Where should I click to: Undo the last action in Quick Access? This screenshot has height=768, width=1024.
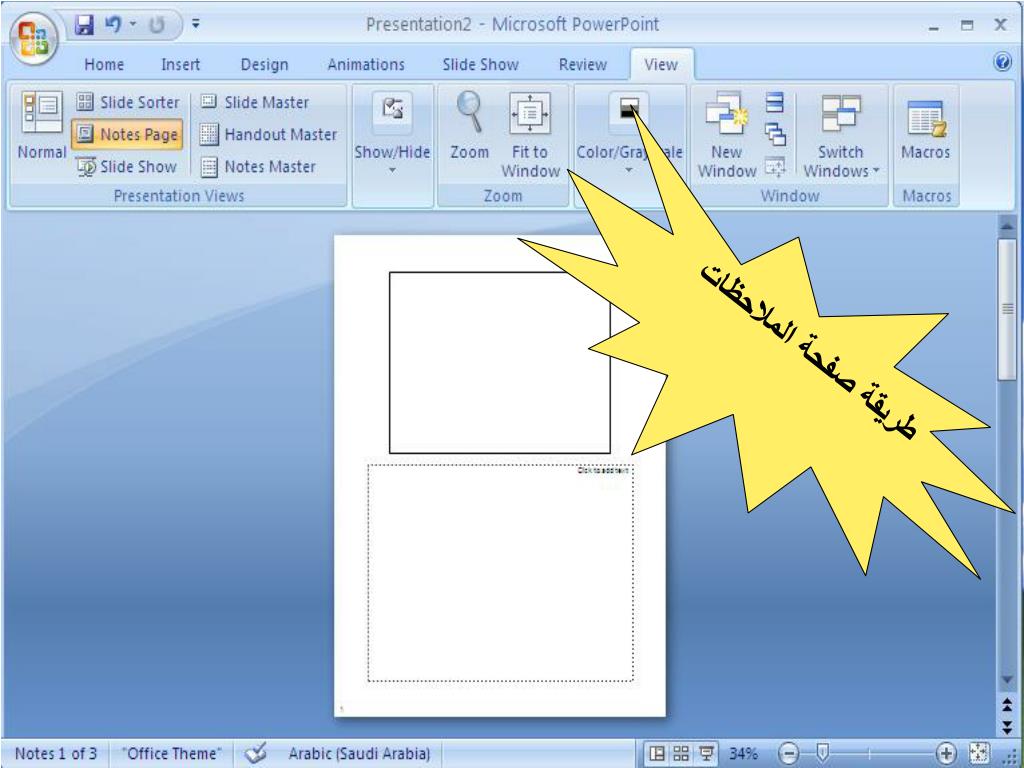coord(114,25)
